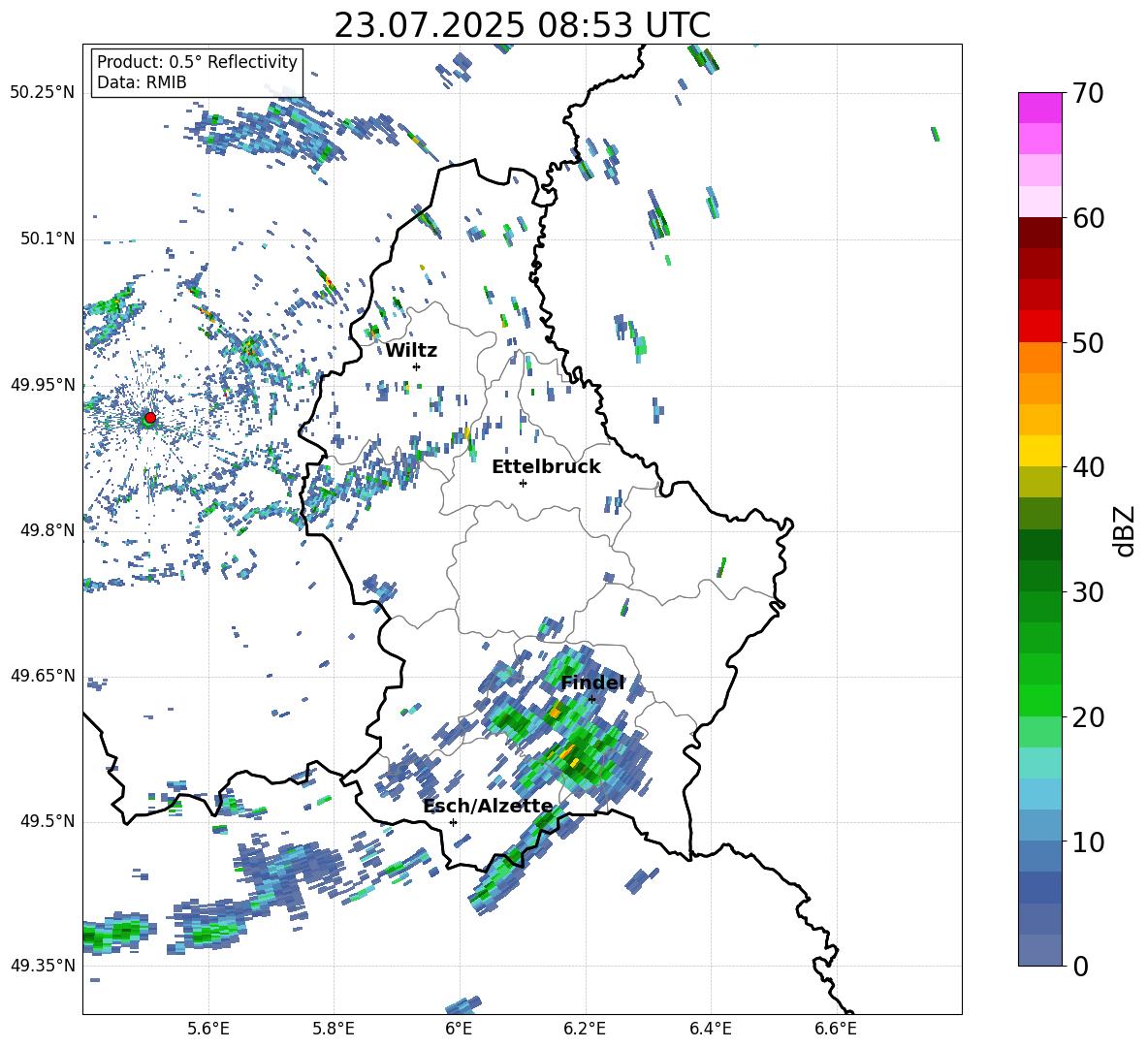Click the 49.8°N latitude label
This screenshot has width=1148, height=1048.
pyautogui.click(x=48, y=530)
